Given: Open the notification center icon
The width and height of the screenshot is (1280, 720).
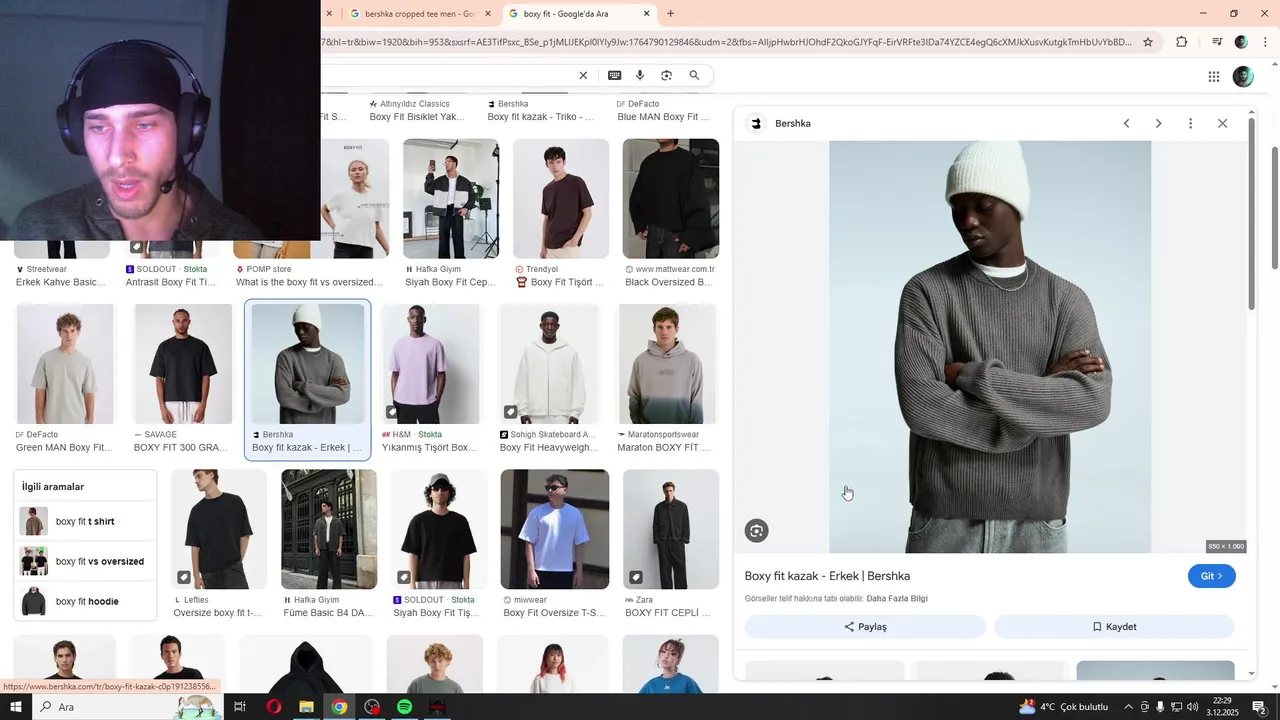Looking at the screenshot, I should (1260, 707).
